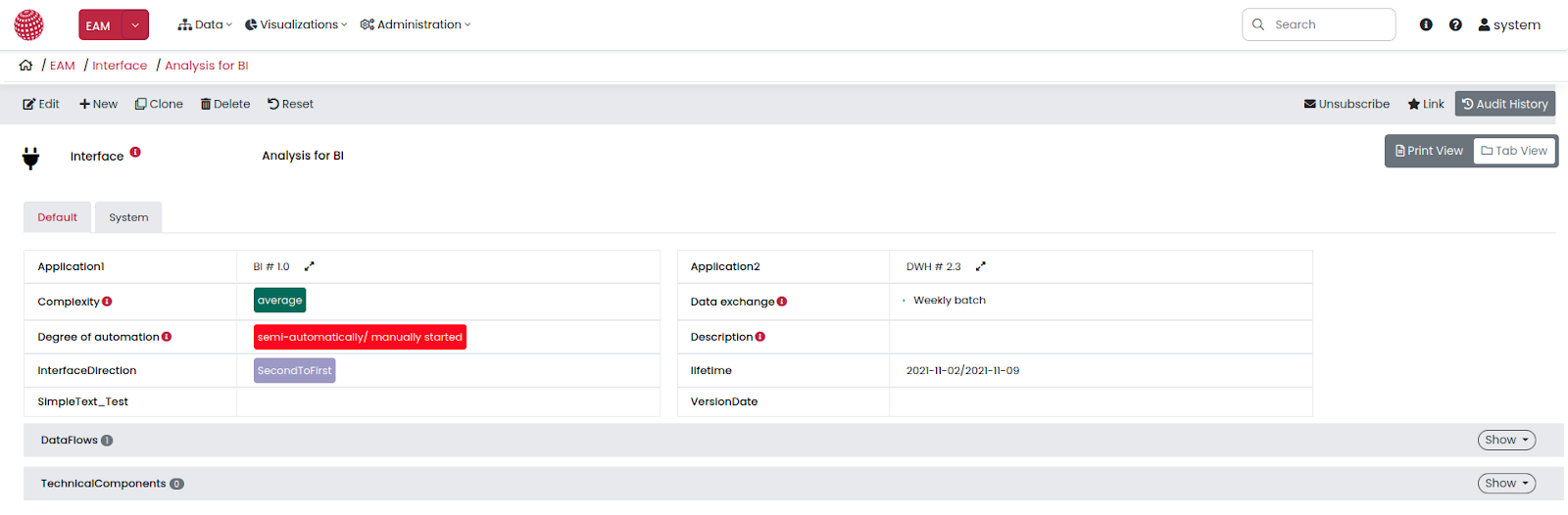
Task: Click info icon next to Degree of automation
Action: pos(167,337)
